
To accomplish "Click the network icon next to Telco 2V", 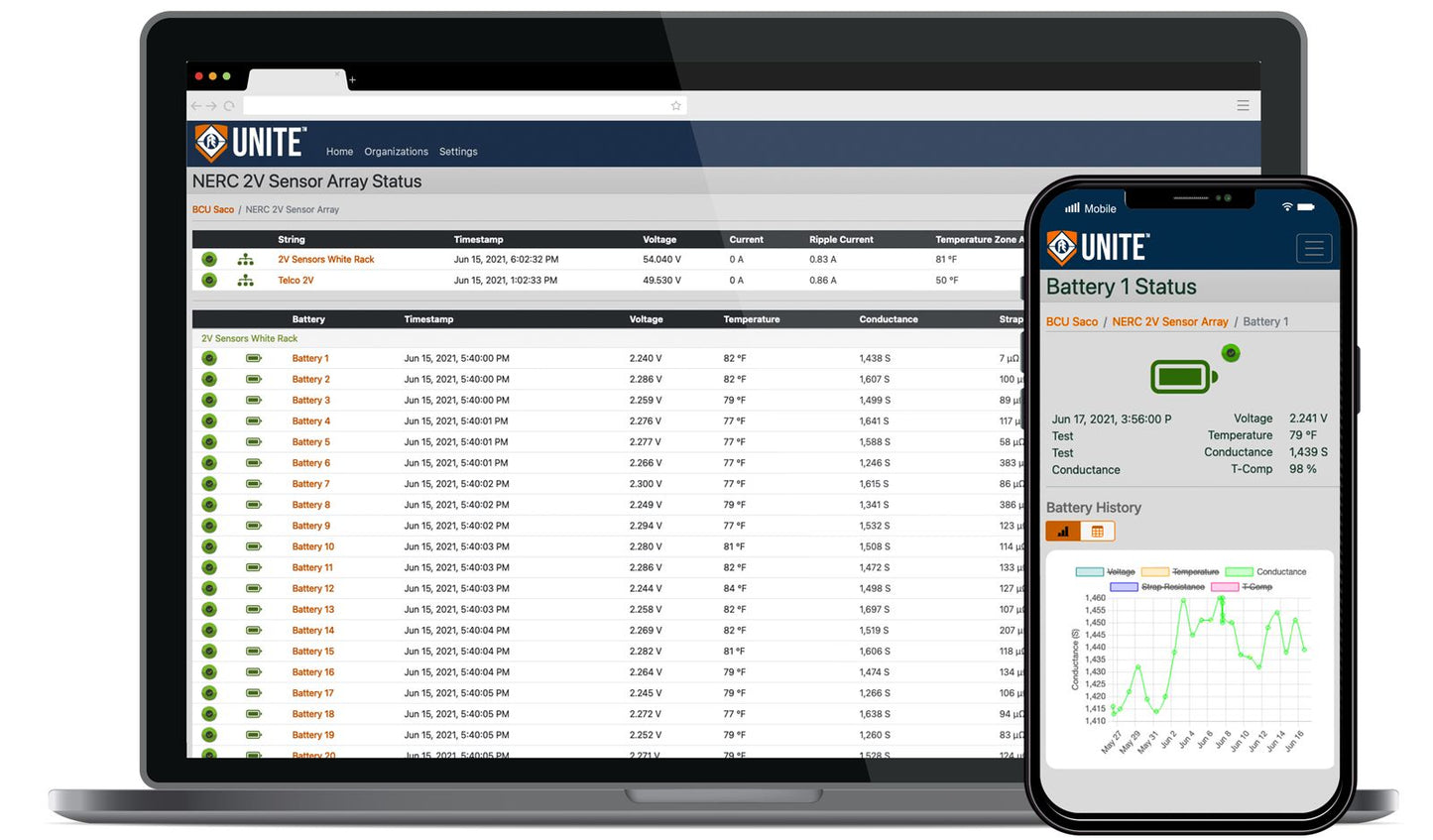I will 245,280.
